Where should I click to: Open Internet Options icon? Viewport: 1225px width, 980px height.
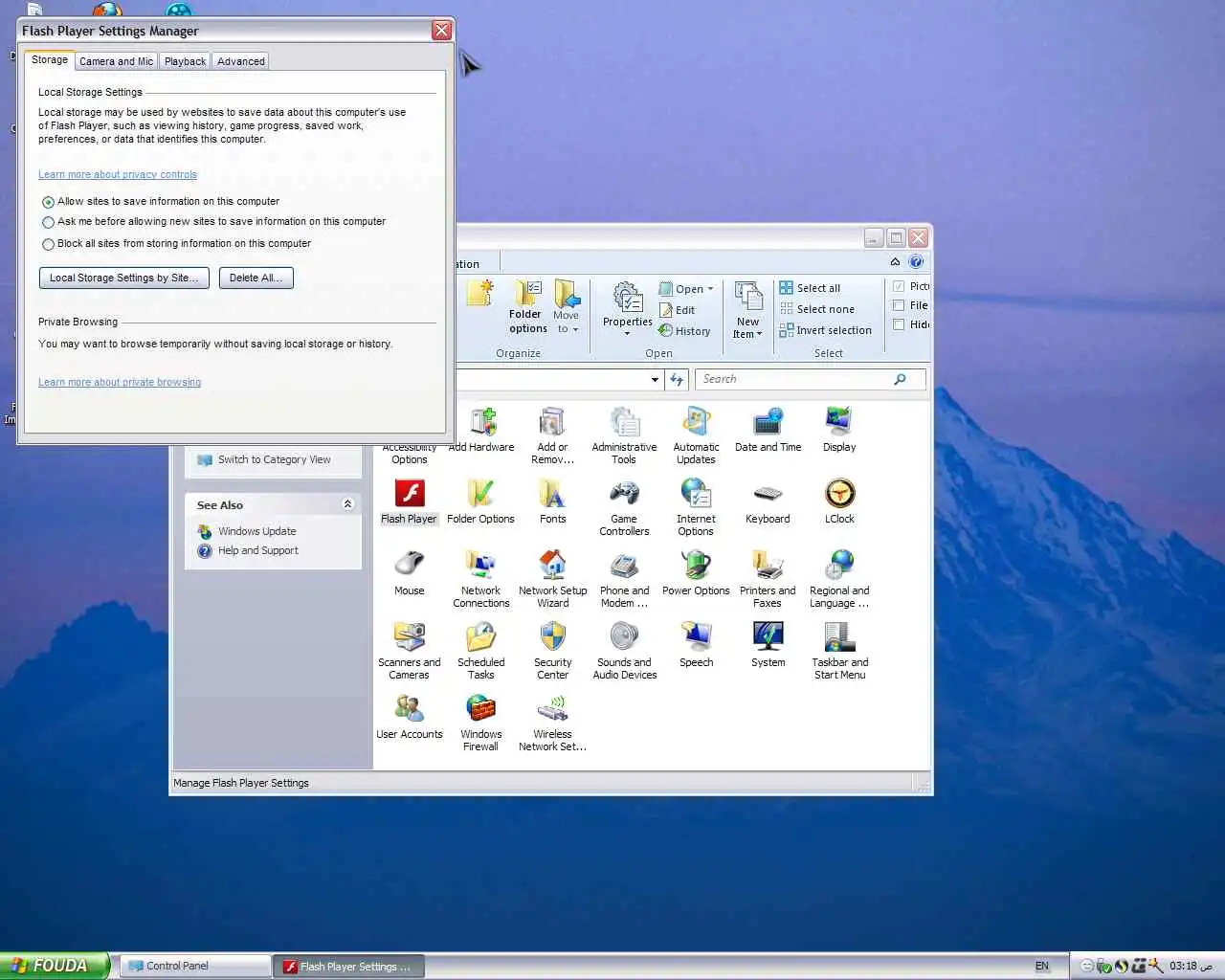[x=696, y=507]
